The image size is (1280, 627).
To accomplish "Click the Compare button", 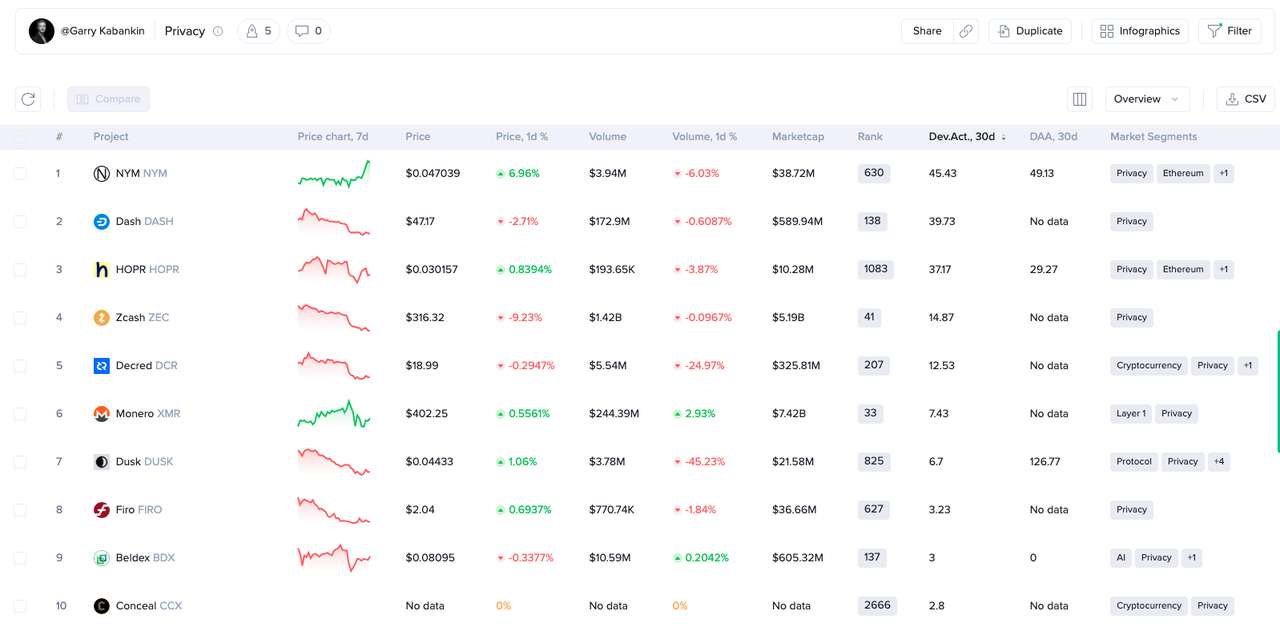I will coord(109,99).
